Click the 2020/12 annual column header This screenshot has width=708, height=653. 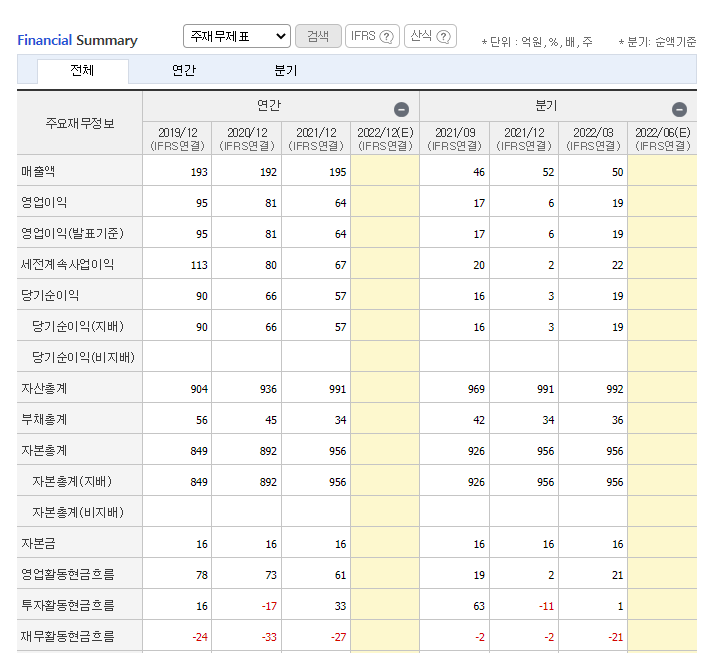[x=247, y=139]
